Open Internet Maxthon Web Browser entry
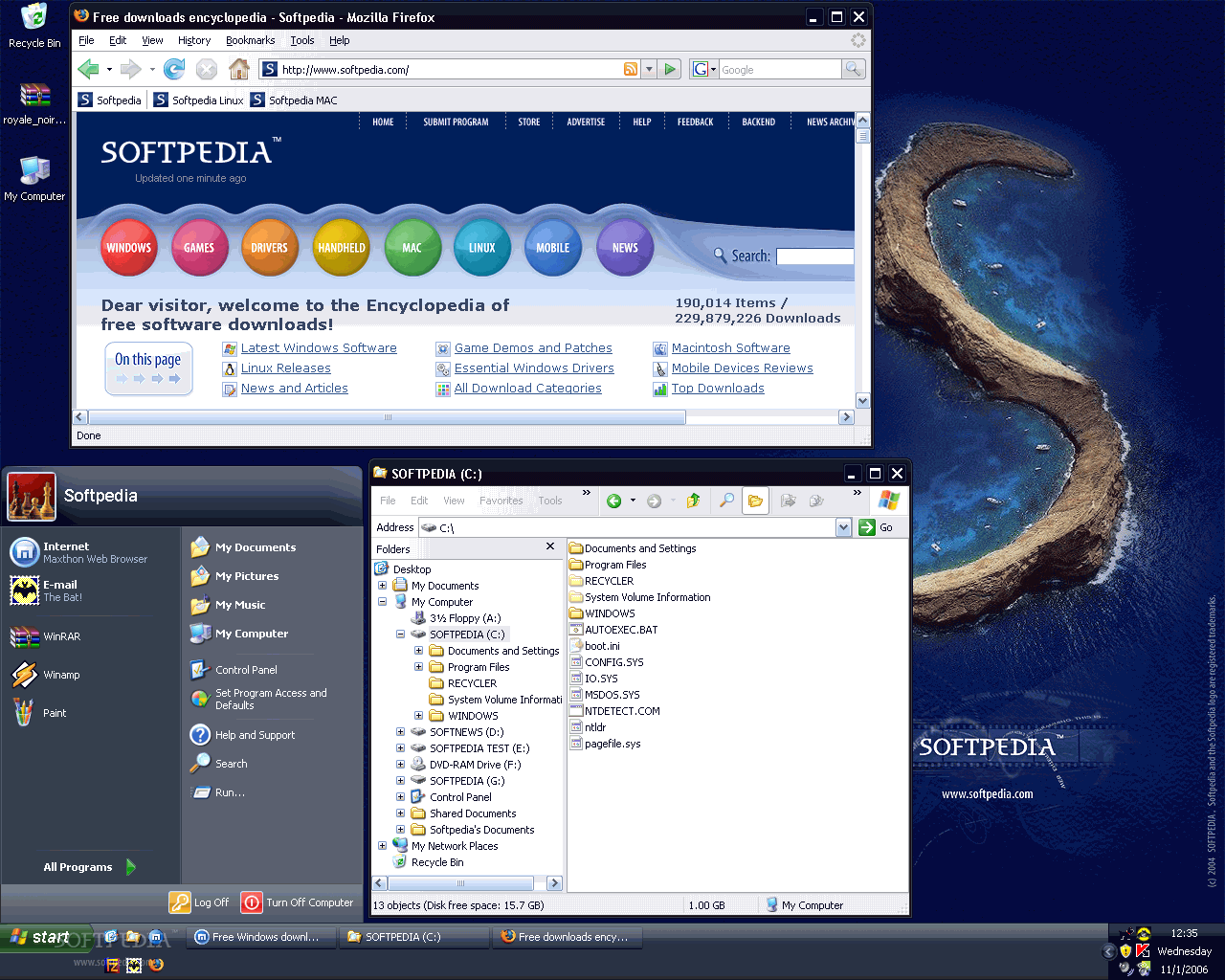The width and height of the screenshot is (1225, 980). point(78,552)
